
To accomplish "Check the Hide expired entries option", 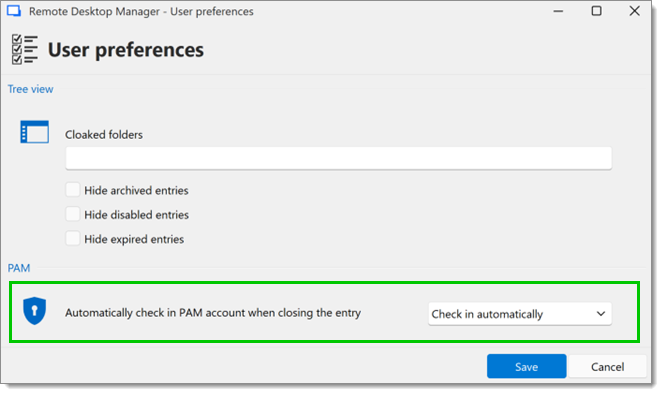I will pos(73,239).
